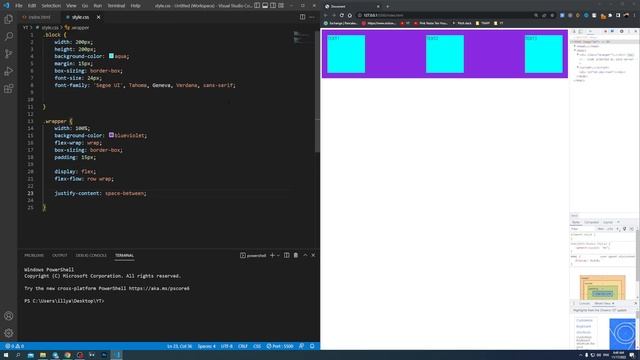Open the Extensions view
640x360 pixels.
pyautogui.click(x=9, y=89)
